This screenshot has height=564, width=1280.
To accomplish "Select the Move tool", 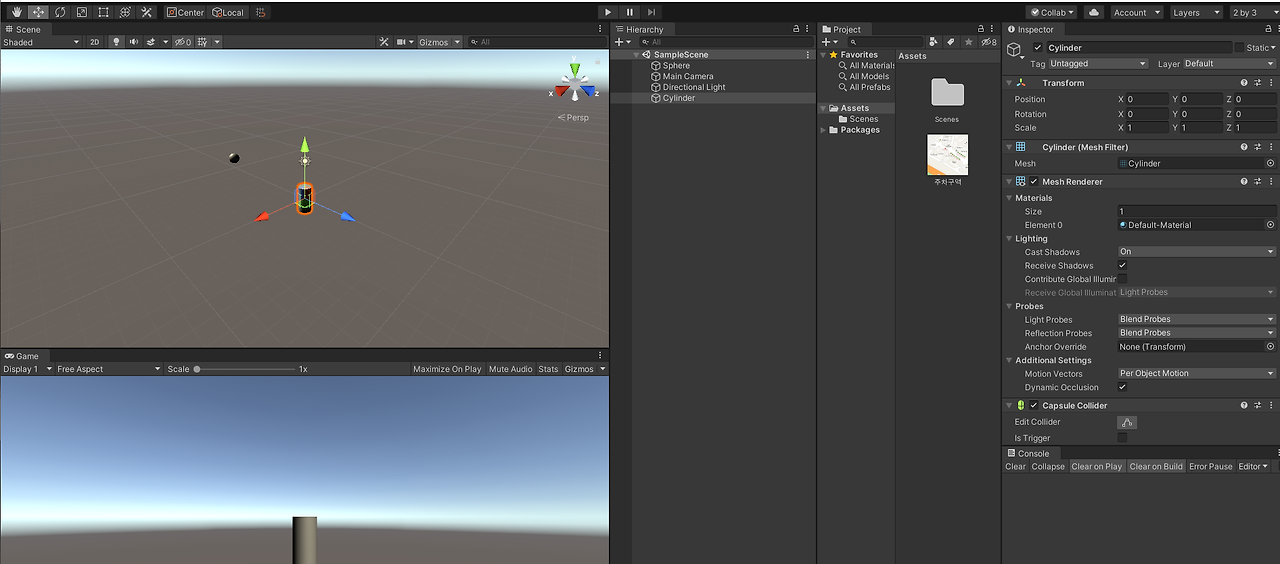I will [x=38, y=12].
